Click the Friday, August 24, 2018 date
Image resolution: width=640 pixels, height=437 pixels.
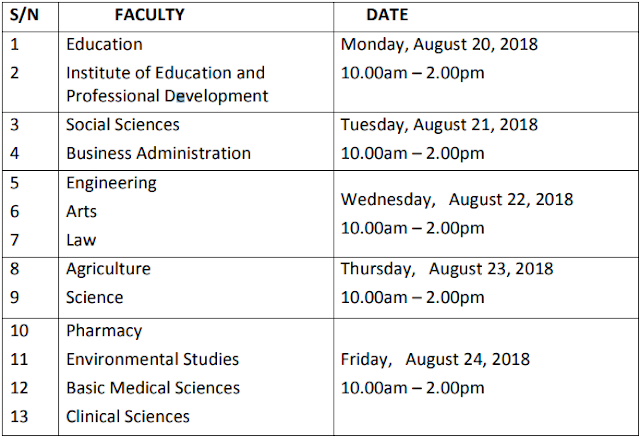coord(435,359)
